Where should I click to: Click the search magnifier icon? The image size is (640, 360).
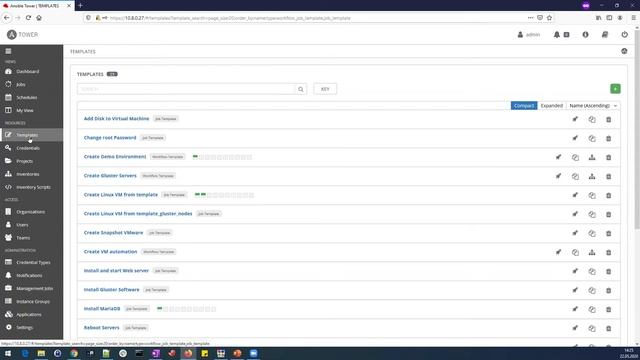301,89
